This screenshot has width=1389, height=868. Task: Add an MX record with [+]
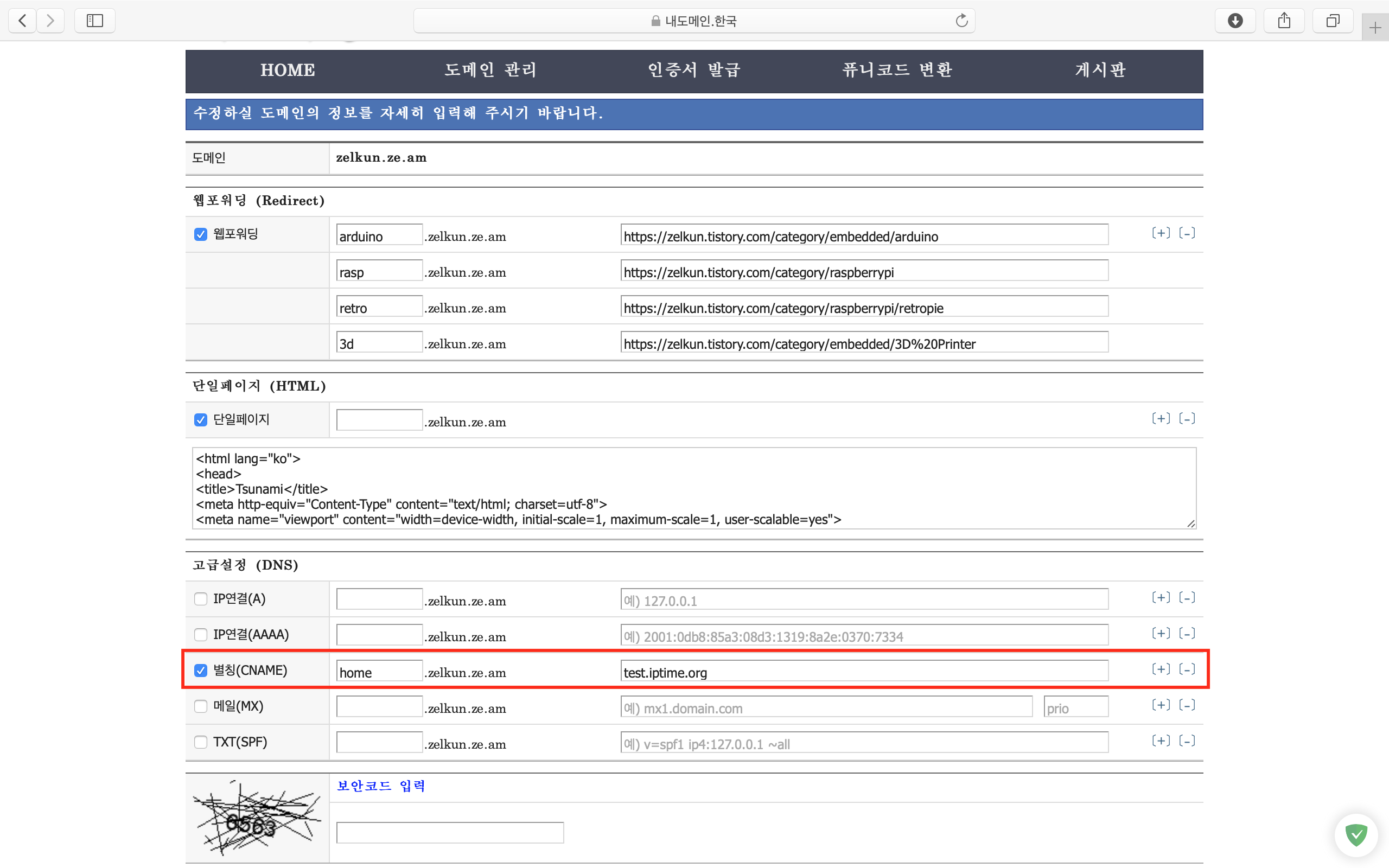point(1161,705)
